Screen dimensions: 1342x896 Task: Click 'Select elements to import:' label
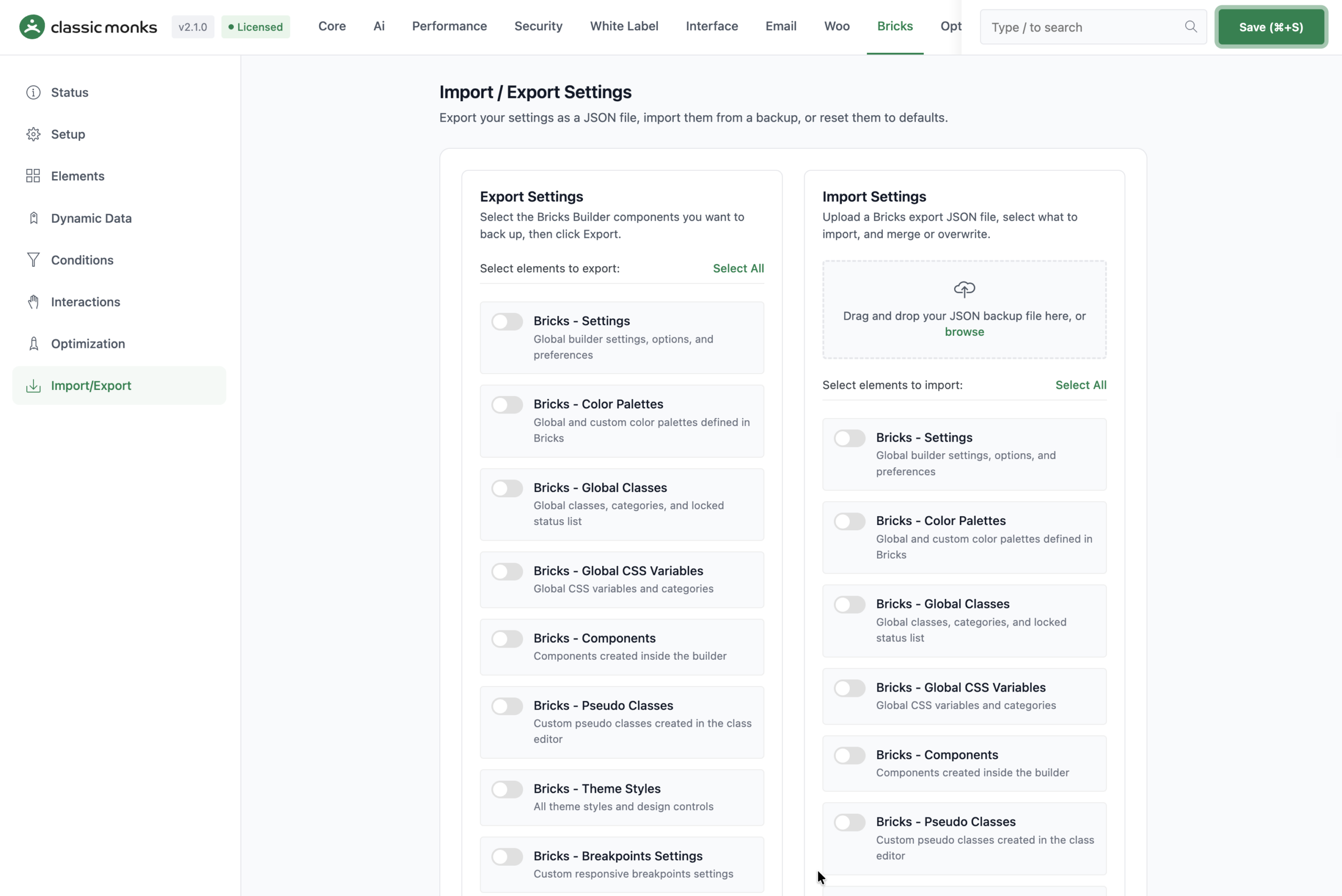[x=892, y=385]
